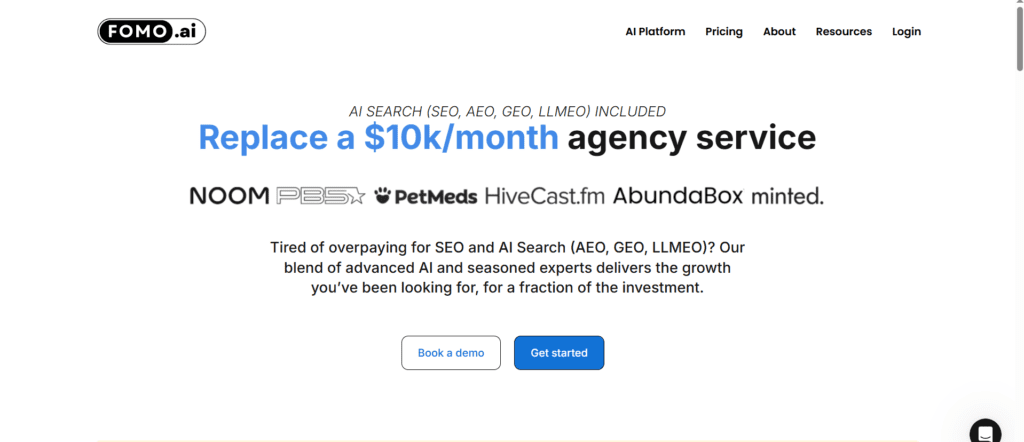Click the HiveCast.fm logo

tap(545, 196)
